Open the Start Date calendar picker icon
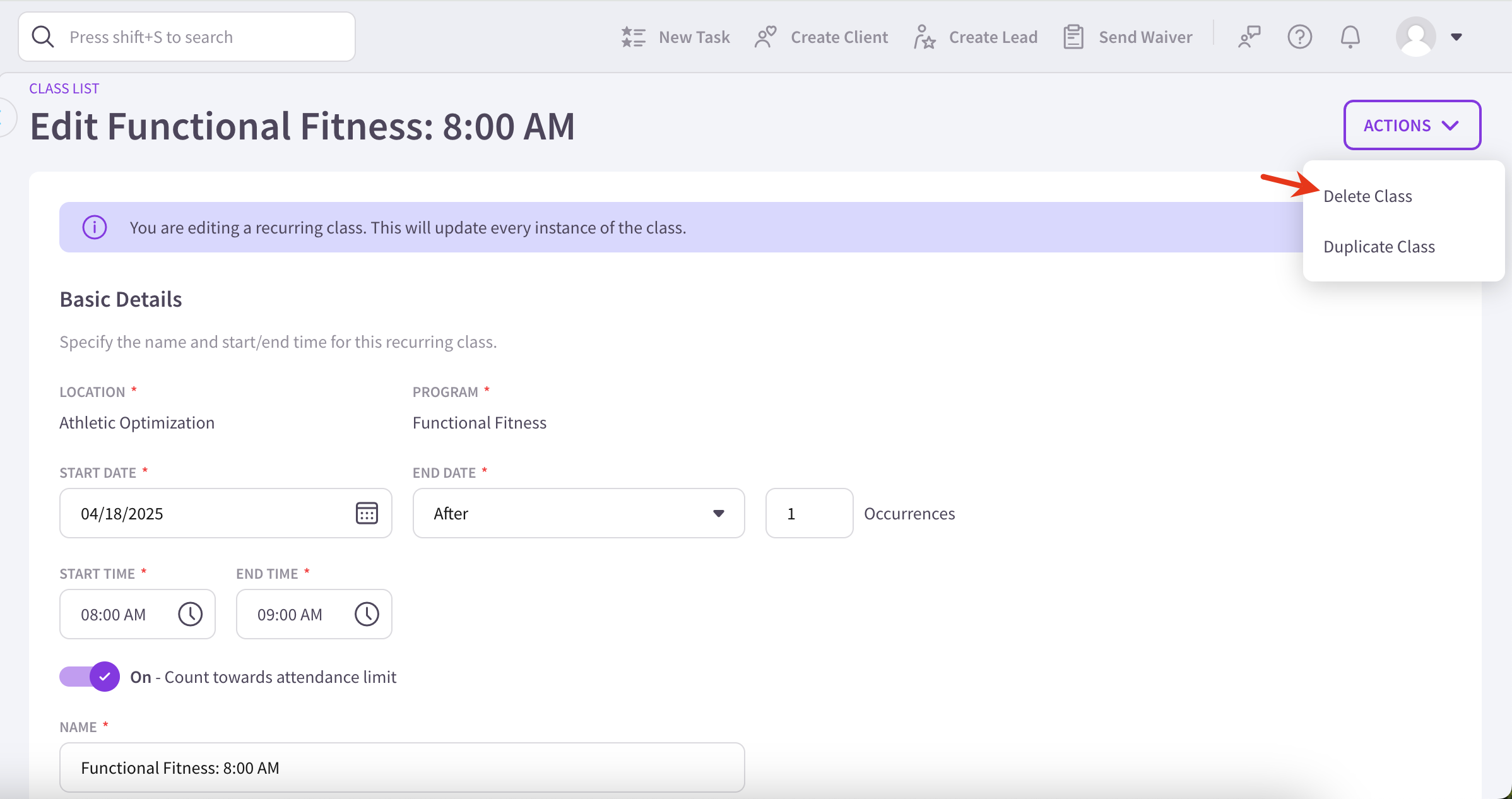 point(367,513)
